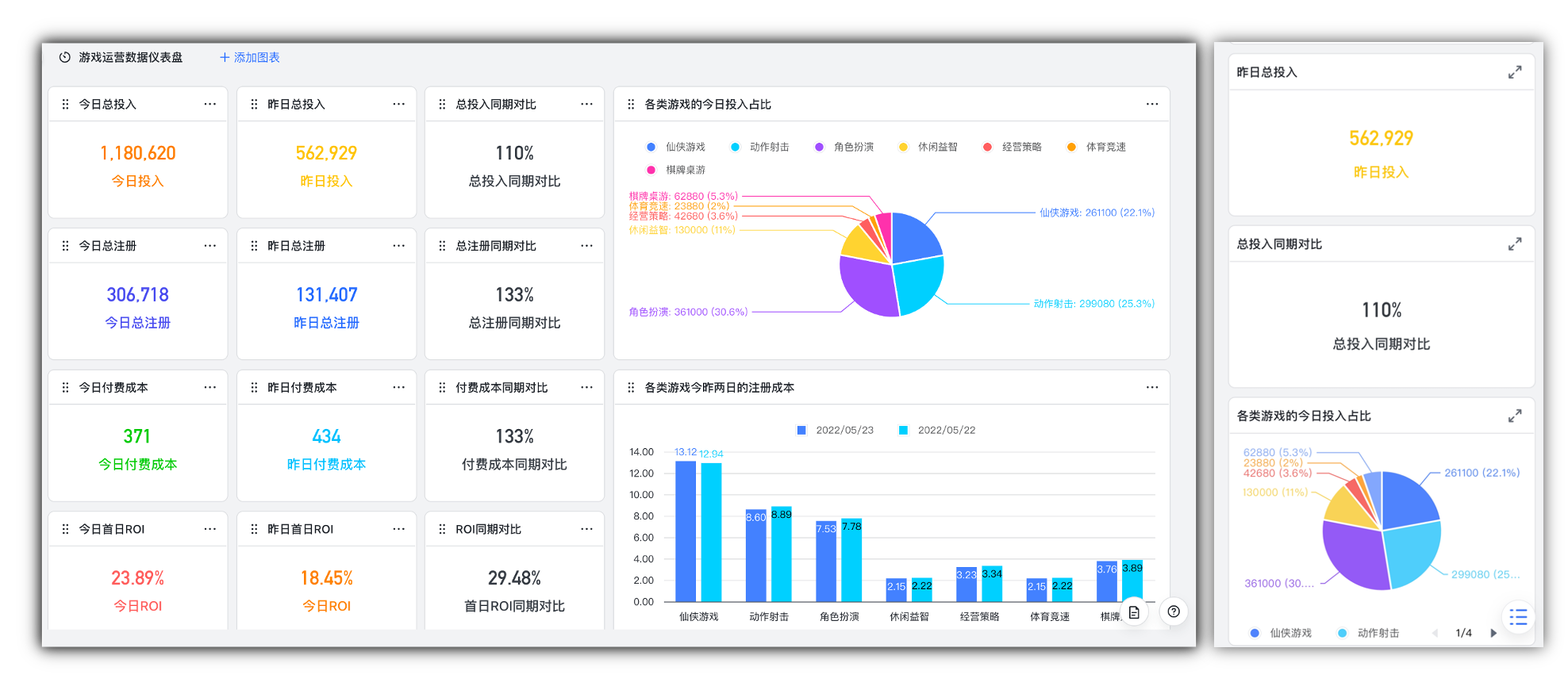Click the 306,718 今日总注册 value
This screenshot has width=1568, height=690.
click(137, 295)
